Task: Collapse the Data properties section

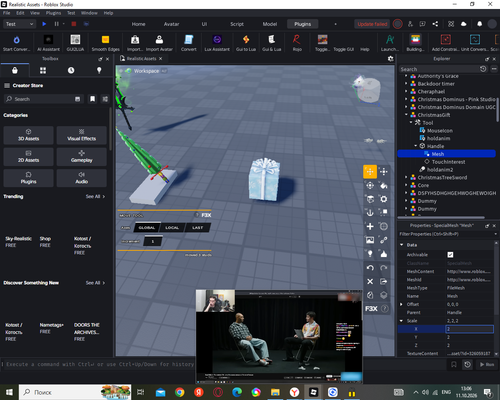Action: [x=402, y=245]
